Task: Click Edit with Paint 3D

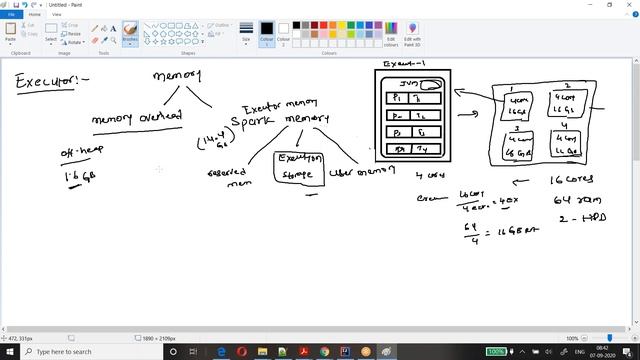Action: pos(412,34)
